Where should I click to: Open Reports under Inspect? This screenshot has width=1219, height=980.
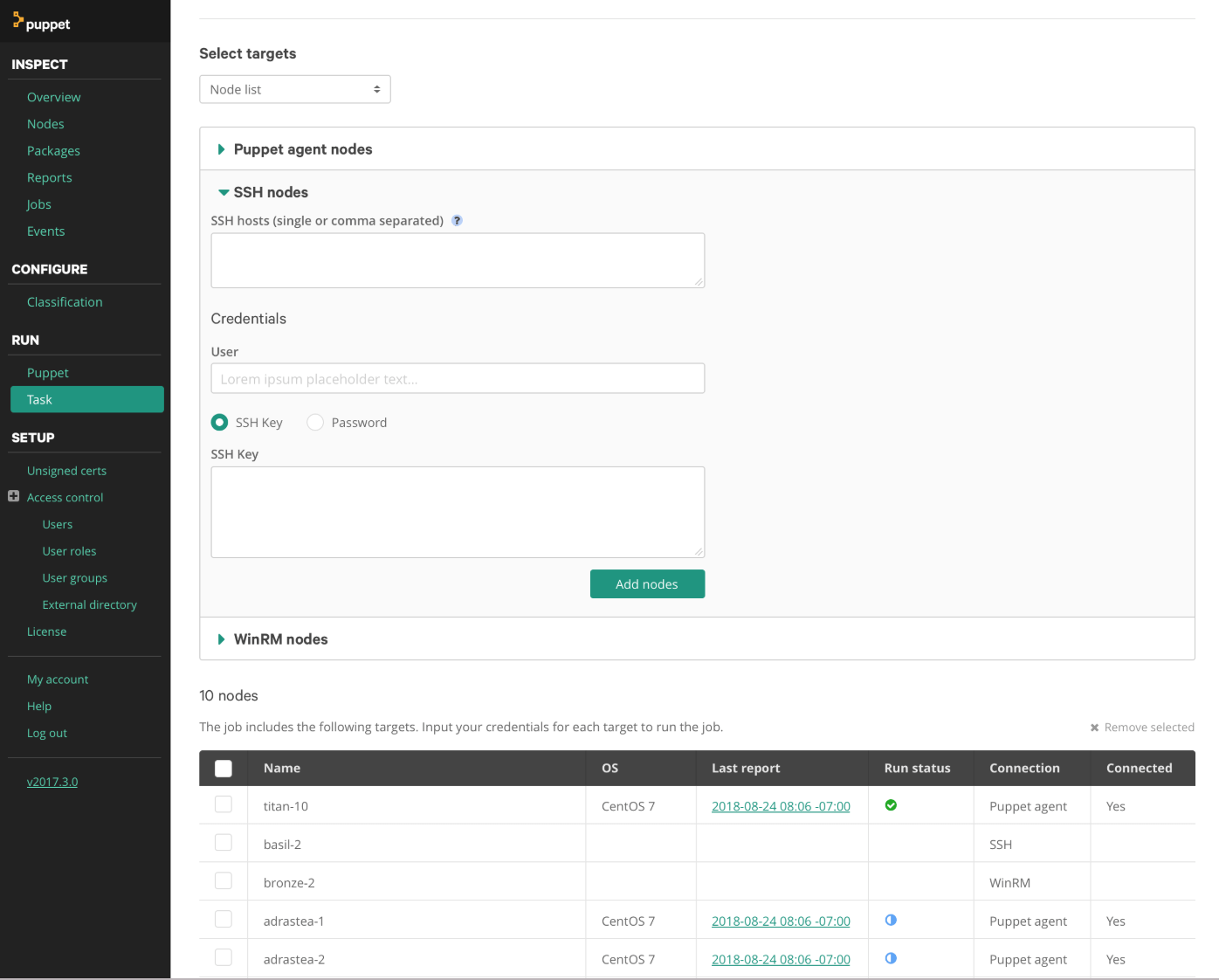pyautogui.click(x=49, y=177)
